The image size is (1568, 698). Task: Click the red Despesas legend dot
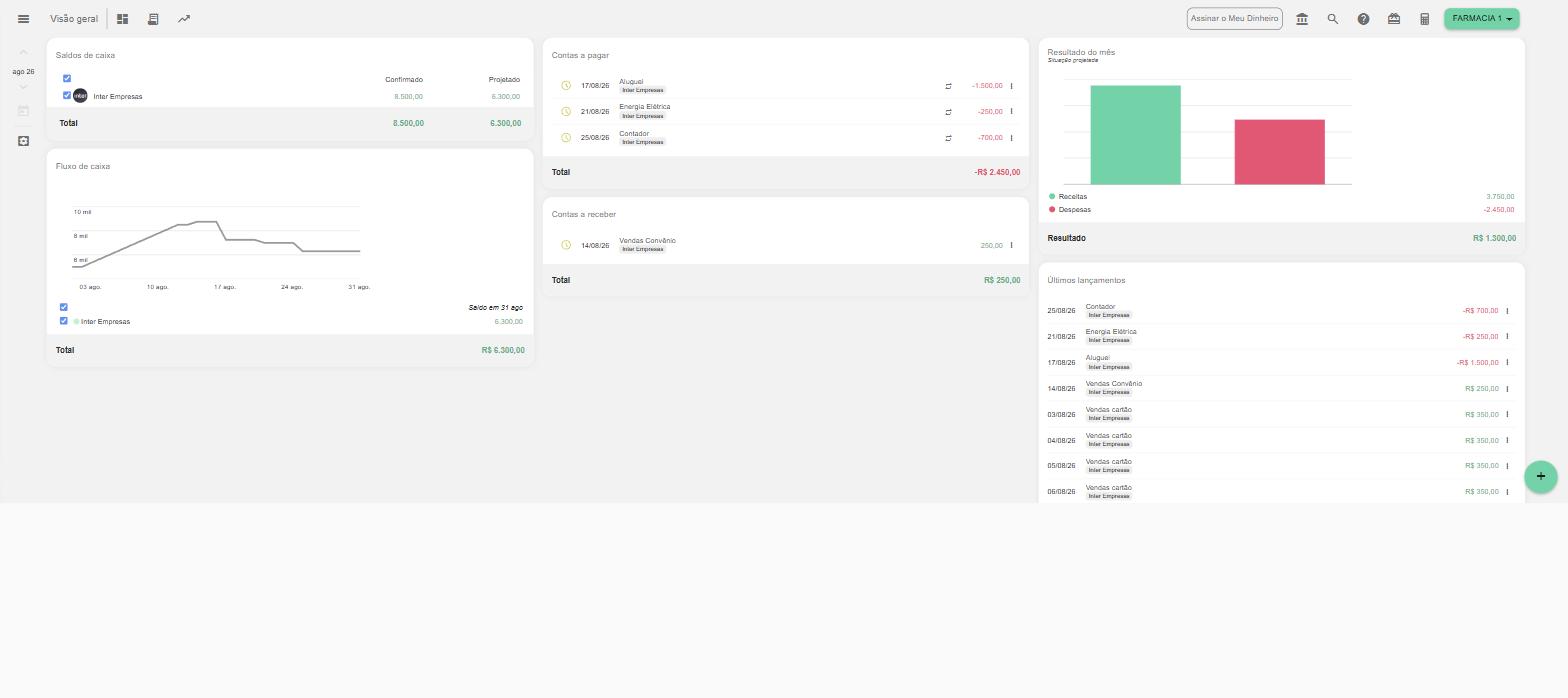click(1052, 209)
